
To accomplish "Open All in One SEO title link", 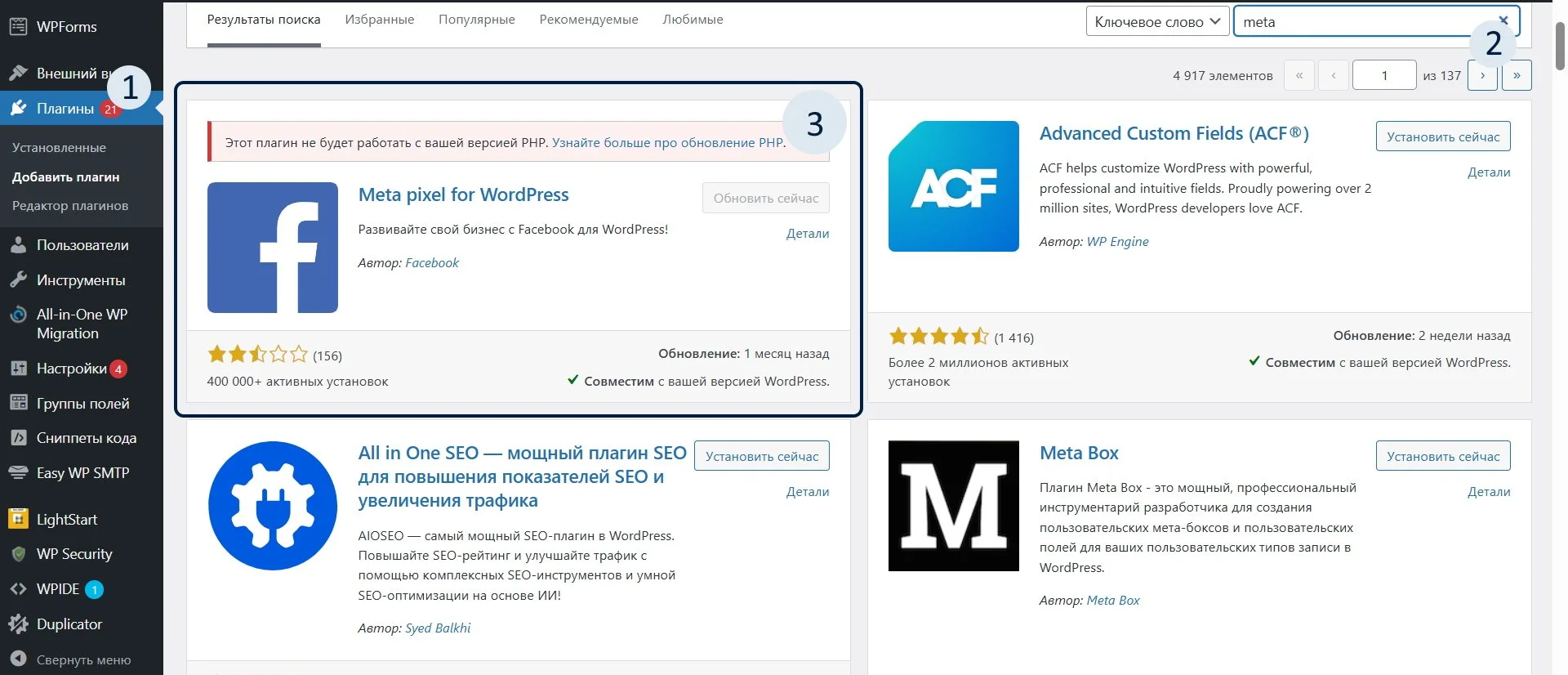I will coord(522,476).
